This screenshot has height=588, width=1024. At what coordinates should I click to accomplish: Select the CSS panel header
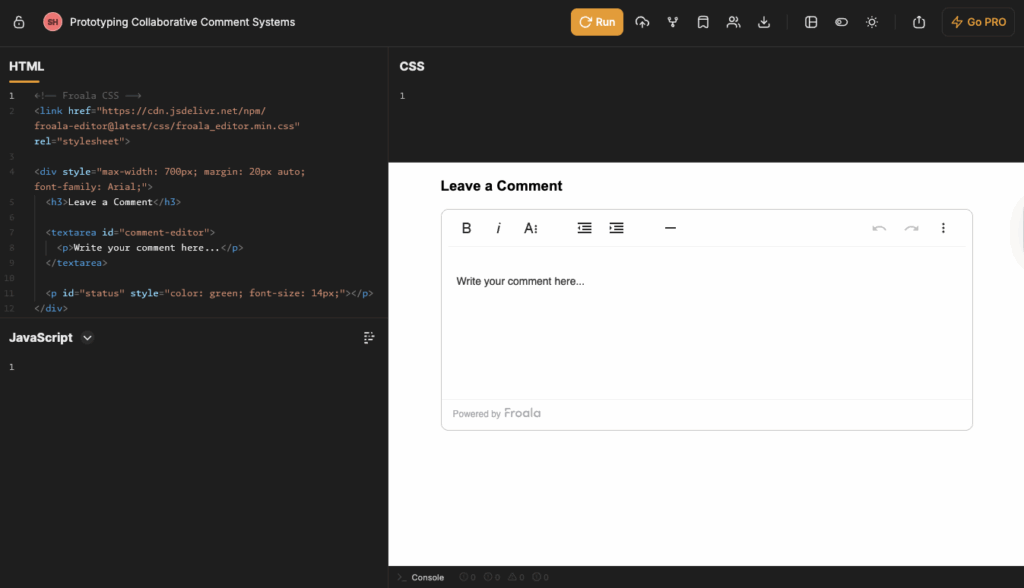tap(412, 67)
